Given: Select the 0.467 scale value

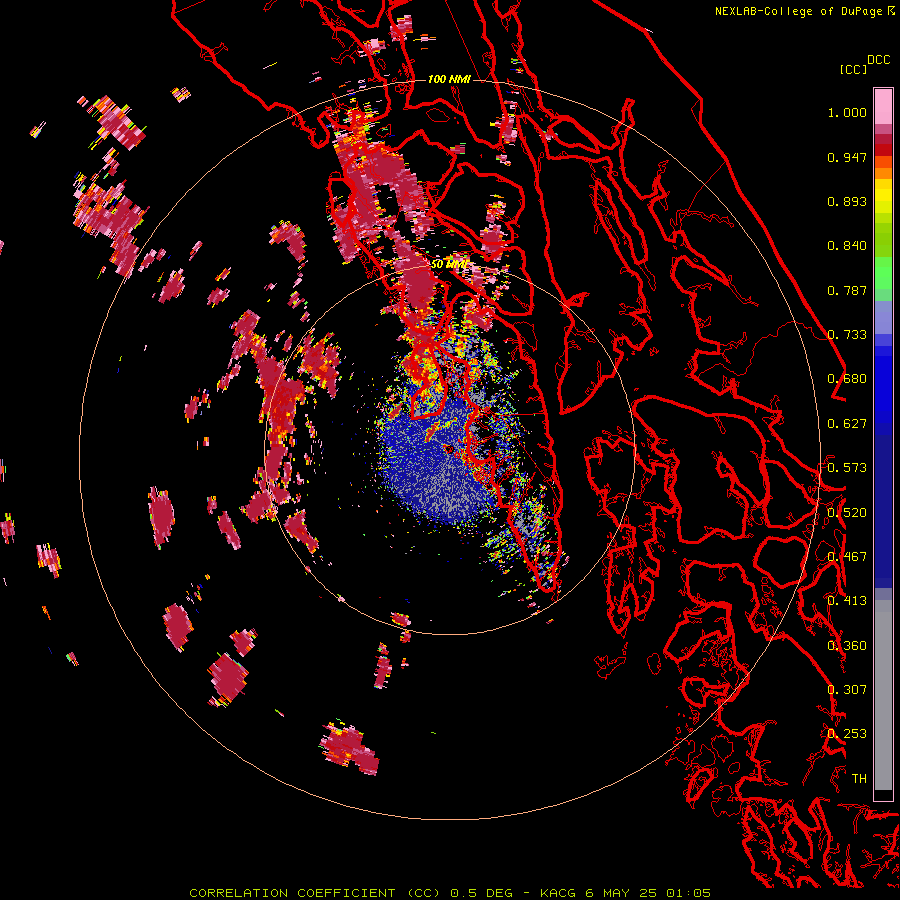Looking at the screenshot, I should pos(847,557).
